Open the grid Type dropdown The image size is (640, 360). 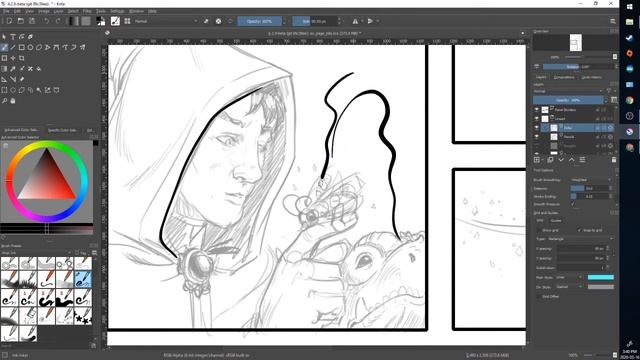580,238
